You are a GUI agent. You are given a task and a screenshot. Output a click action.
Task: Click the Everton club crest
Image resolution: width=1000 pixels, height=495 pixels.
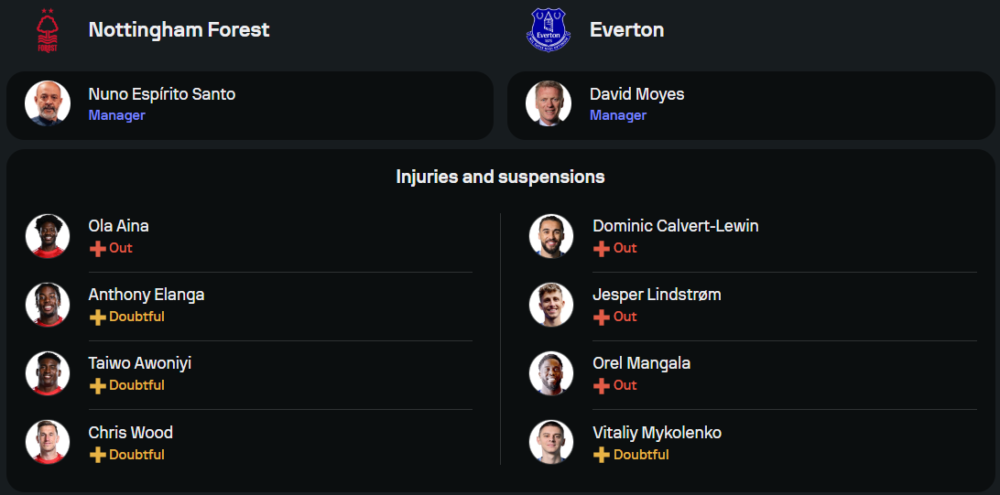coord(548,30)
